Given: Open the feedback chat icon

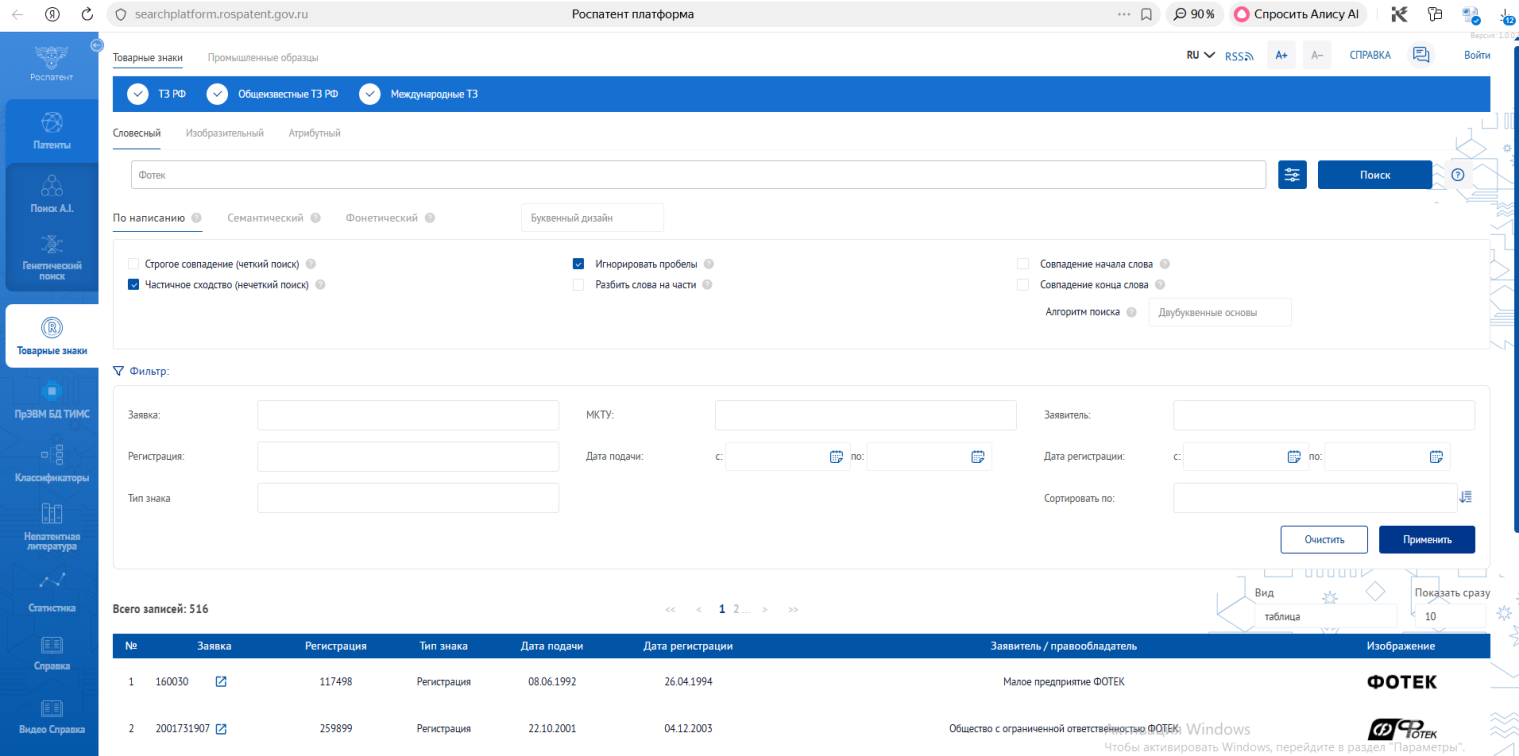Looking at the screenshot, I should [1420, 56].
